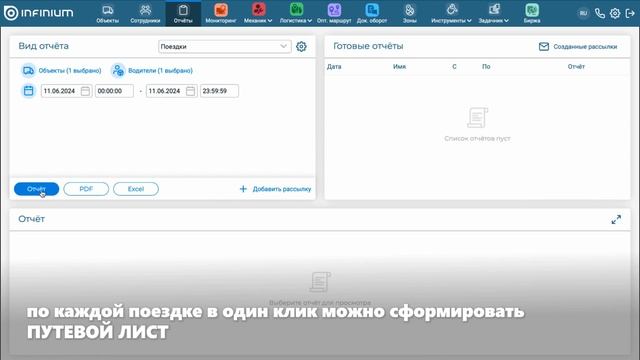Expand the Отчёт panel to fullscreen
The width and height of the screenshot is (640, 360).
point(616,220)
